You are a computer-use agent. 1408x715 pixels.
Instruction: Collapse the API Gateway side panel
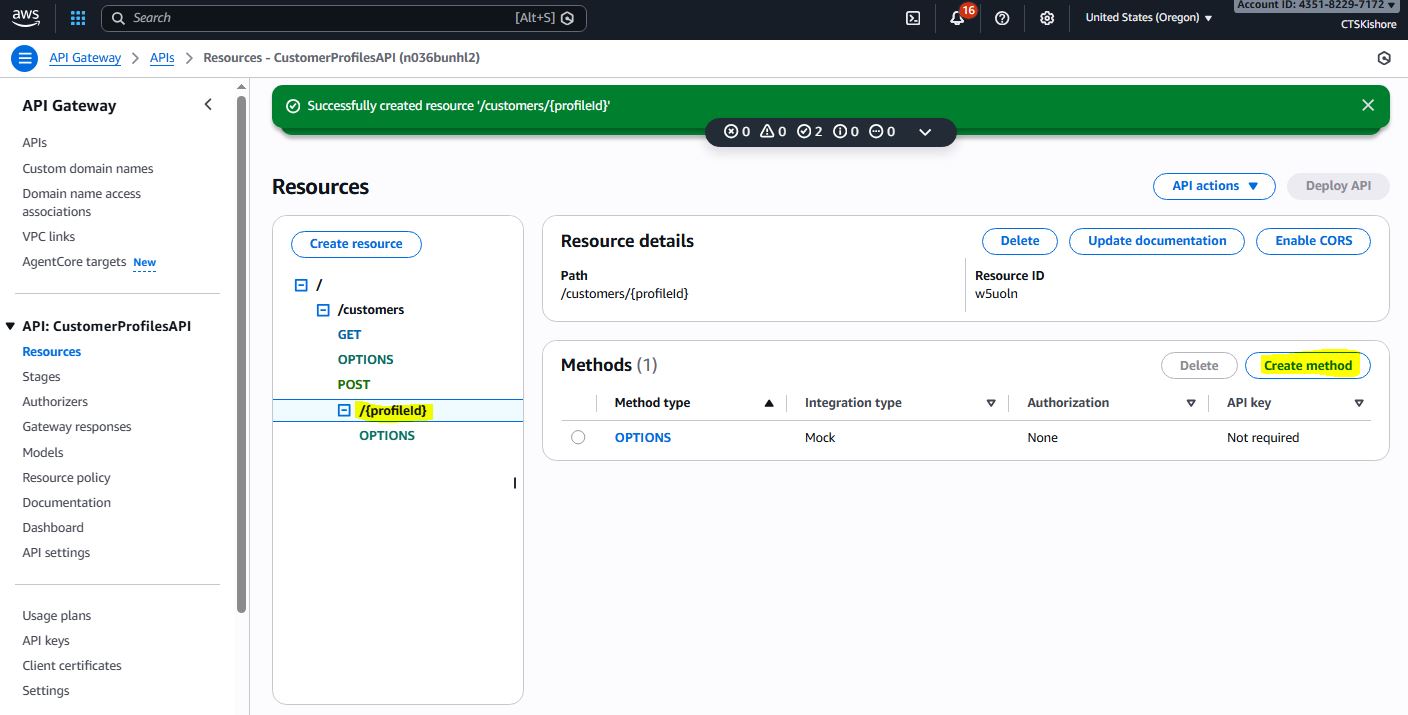(208, 105)
